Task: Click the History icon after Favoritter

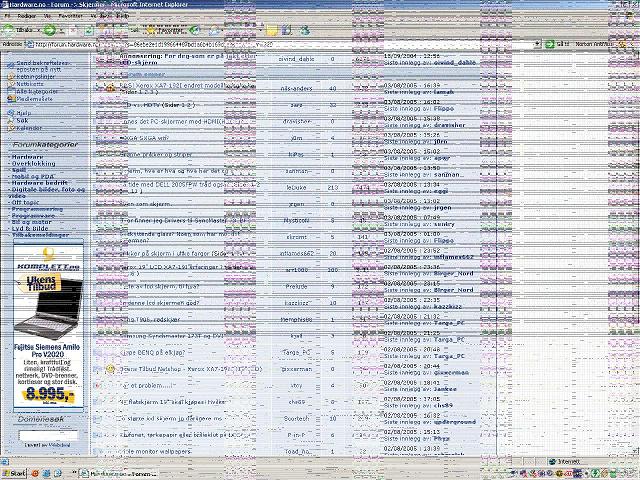Action: (195, 30)
